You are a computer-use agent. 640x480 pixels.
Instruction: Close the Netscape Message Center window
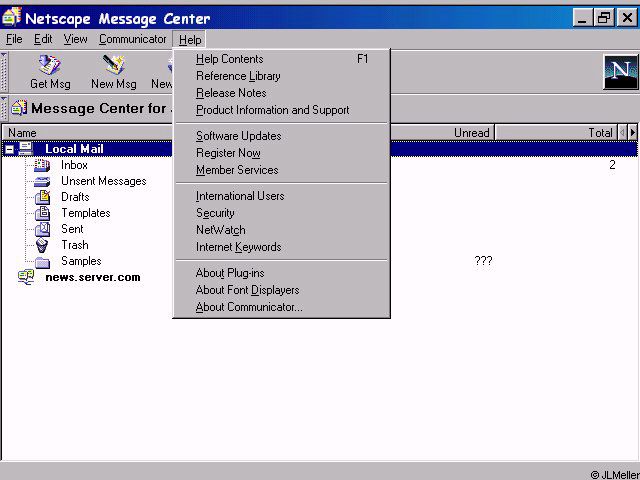[627, 18]
